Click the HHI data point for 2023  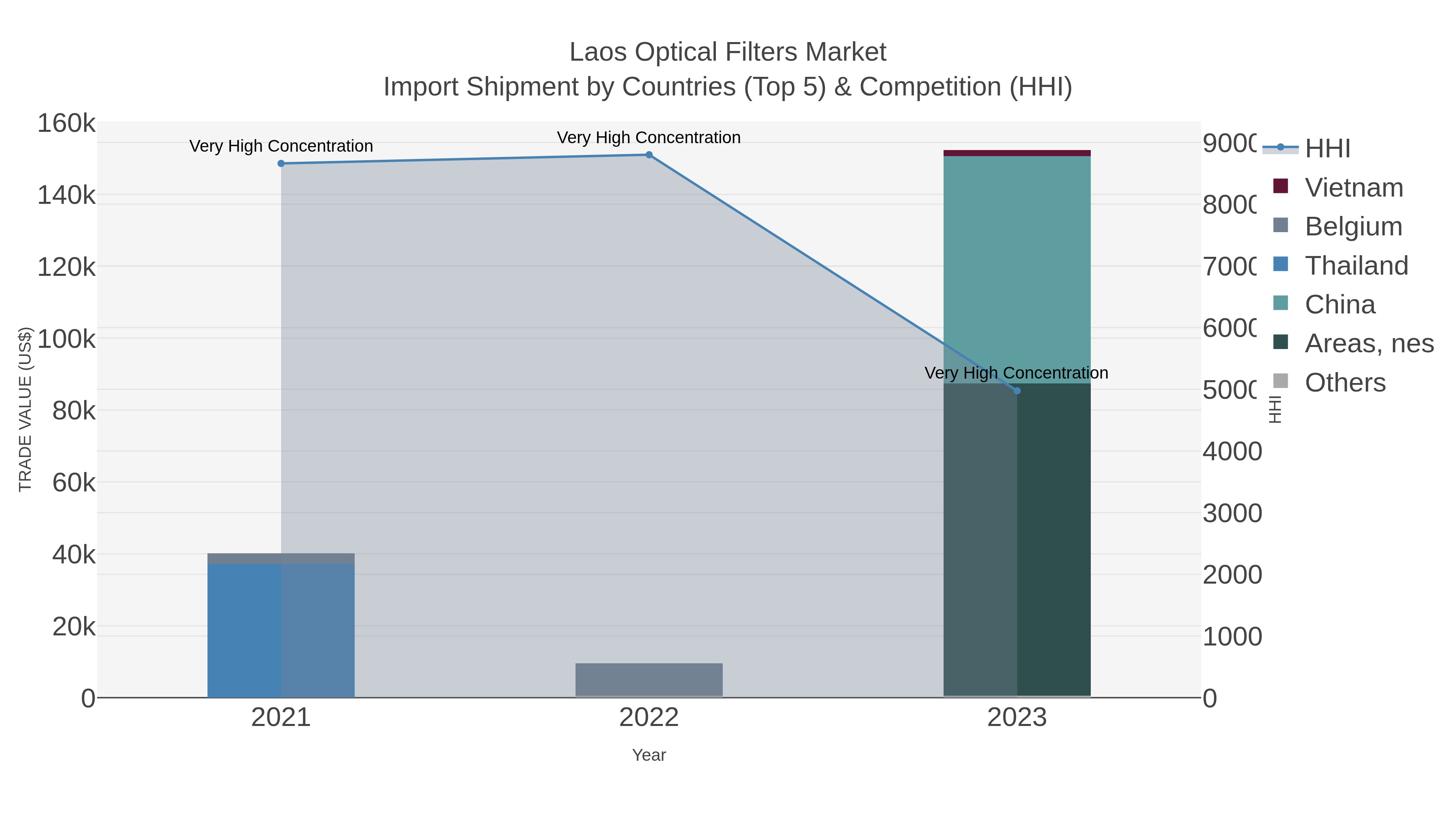(1017, 391)
